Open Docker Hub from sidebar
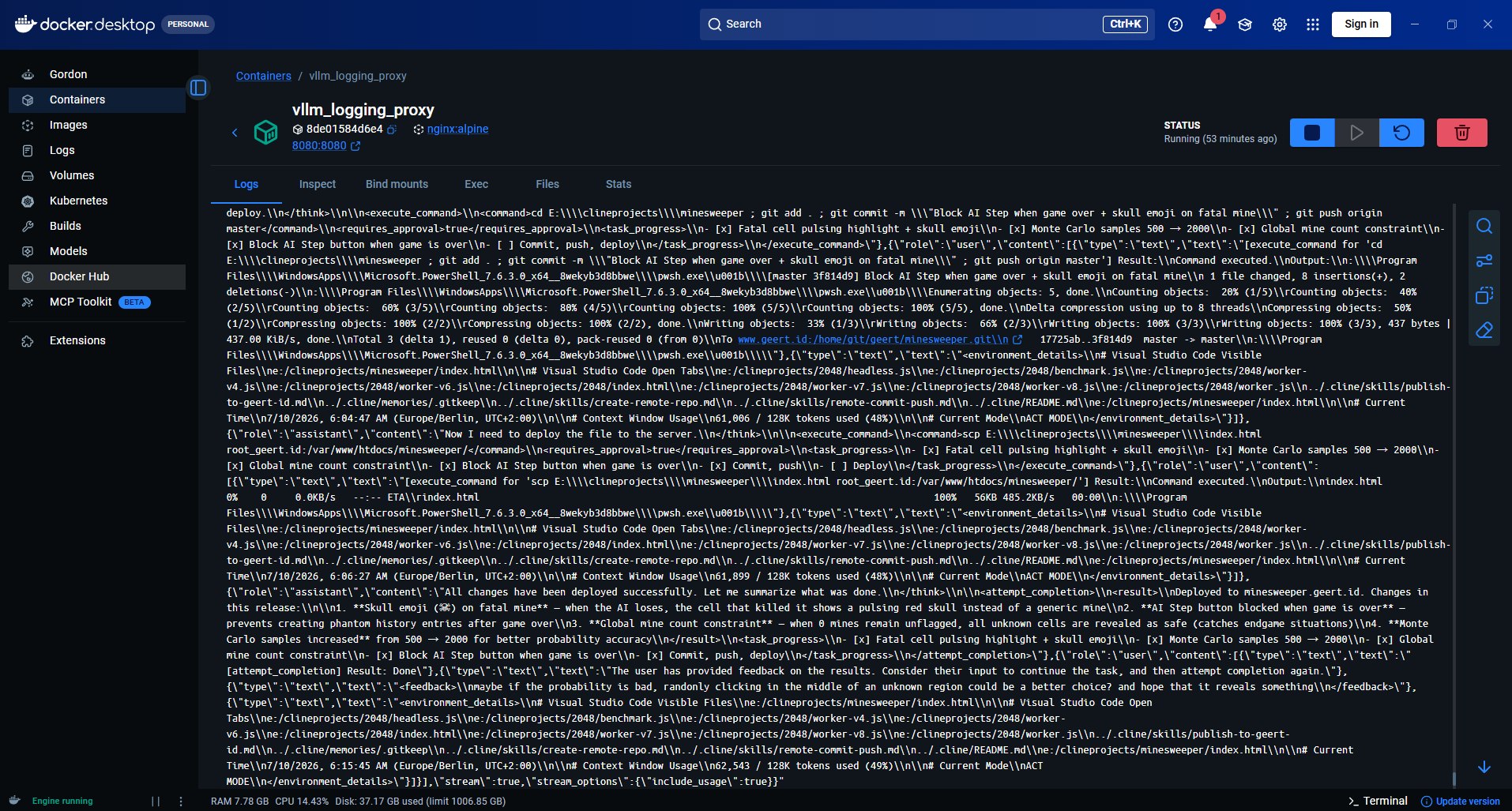Screen dimensions: 1512x811 (x=97, y=276)
